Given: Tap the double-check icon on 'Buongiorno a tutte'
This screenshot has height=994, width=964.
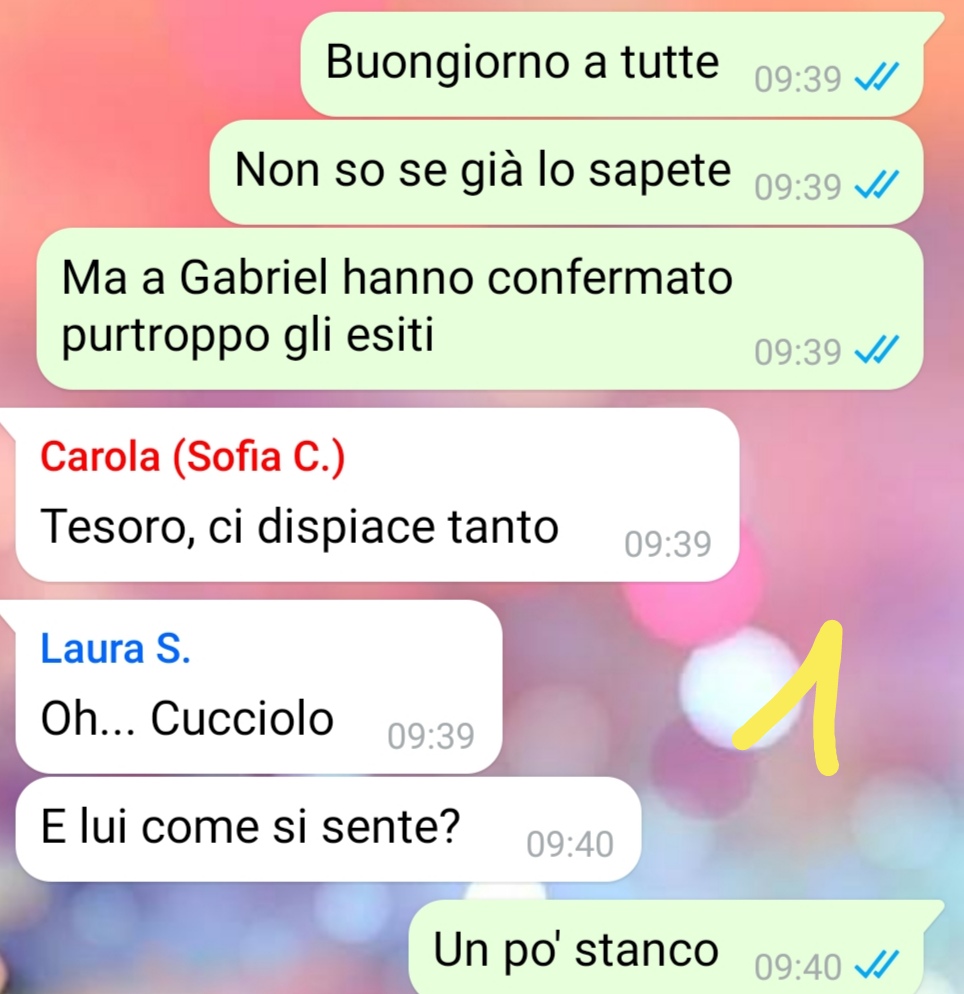Looking at the screenshot, I should [877, 78].
